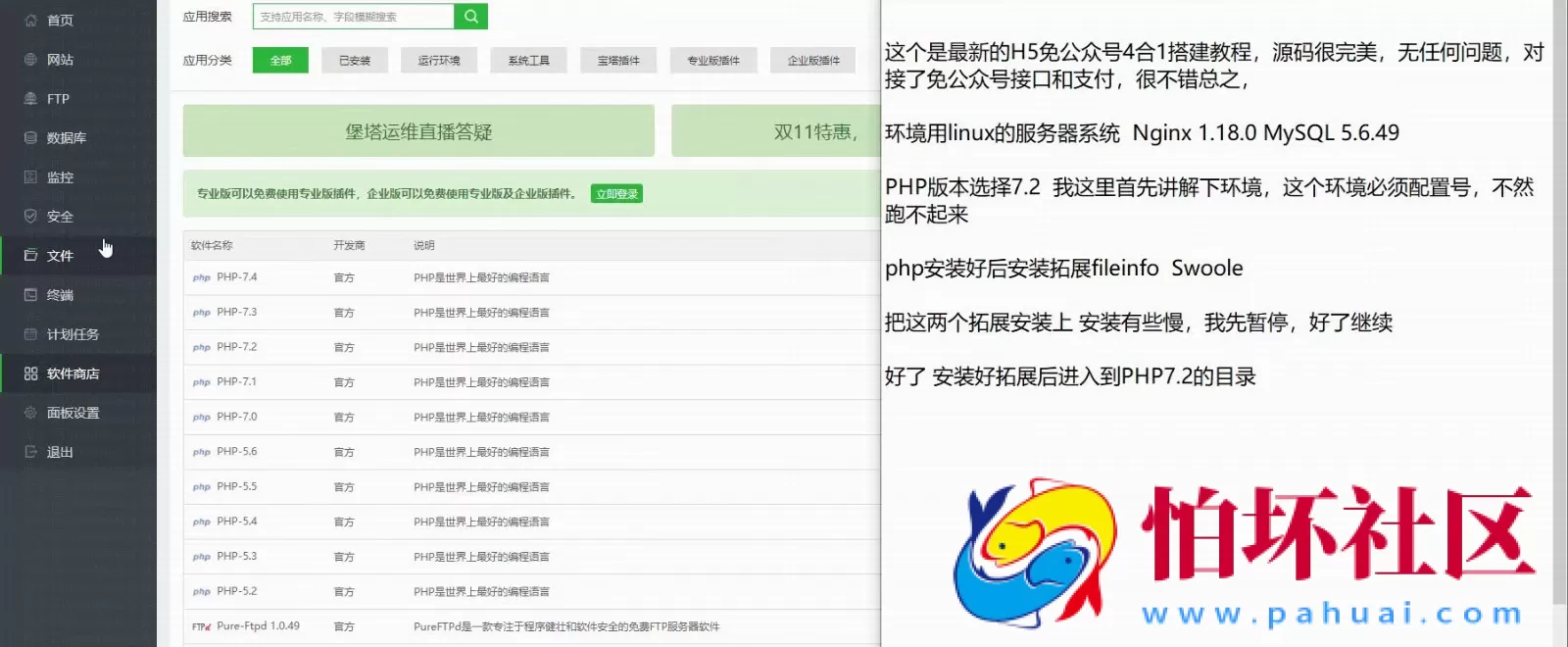Click the 开发商 column header
This screenshot has height=647, width=1568.
click(349, 245)
